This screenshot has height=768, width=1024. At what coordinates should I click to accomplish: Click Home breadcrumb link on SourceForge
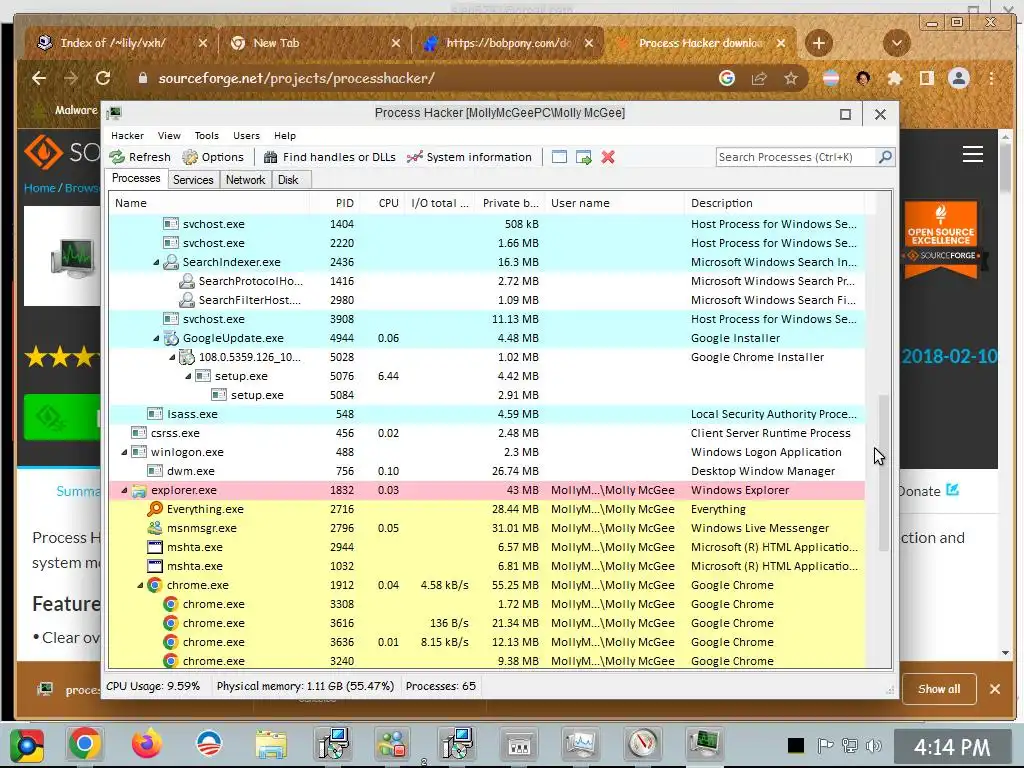pos(39,188)
